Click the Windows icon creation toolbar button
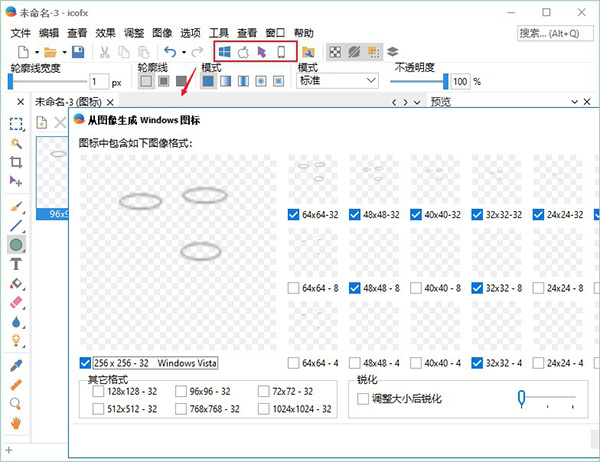The width and height of the screenshot is (600, 462). (x=224, y=51)
